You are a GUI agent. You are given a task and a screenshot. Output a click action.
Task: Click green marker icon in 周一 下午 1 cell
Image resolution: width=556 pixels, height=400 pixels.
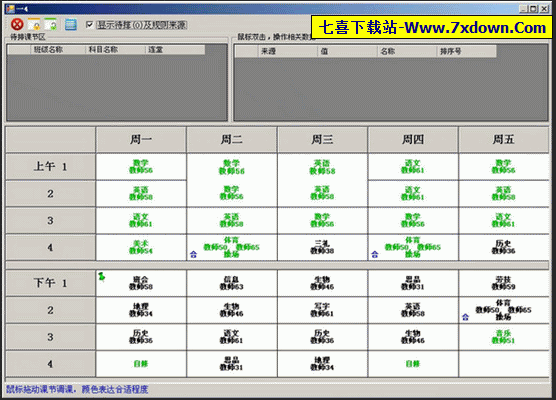[102, 276]
